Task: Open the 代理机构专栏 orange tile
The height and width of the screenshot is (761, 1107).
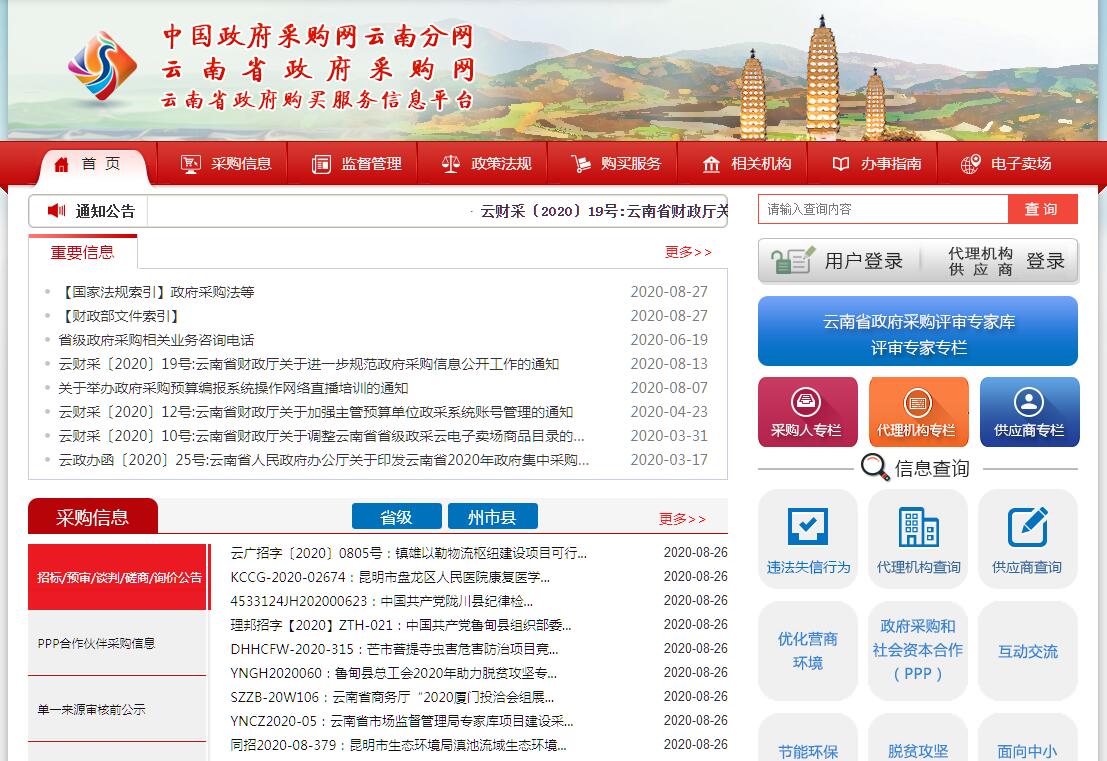Action: [918, 411]
